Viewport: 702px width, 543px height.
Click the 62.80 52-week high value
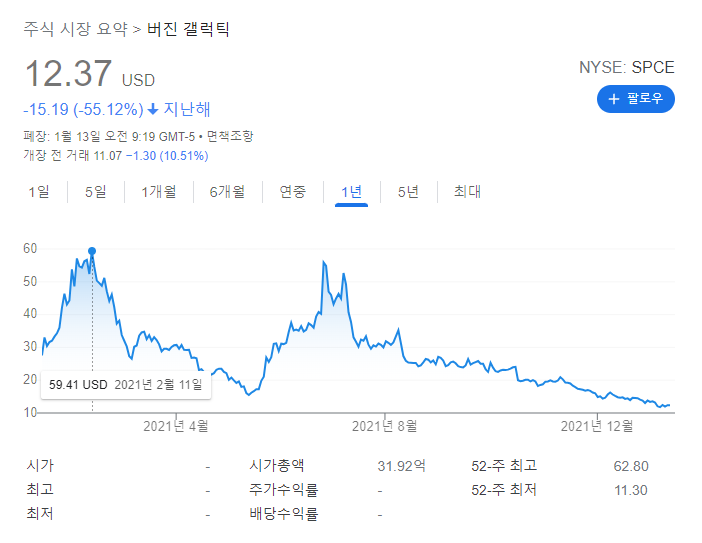(631, 466)
